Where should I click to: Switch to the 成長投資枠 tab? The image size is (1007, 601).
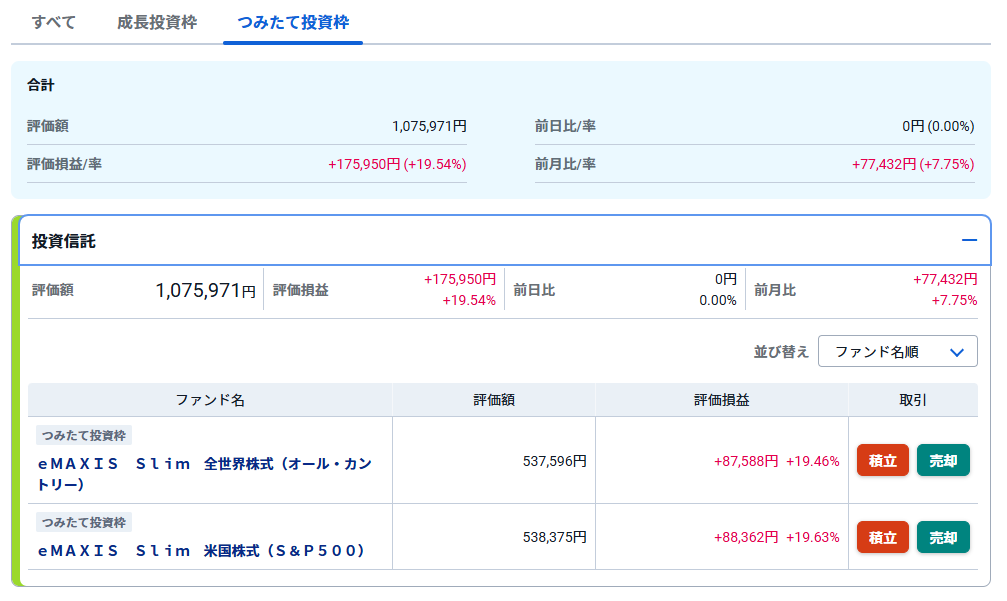click(157, 22)
